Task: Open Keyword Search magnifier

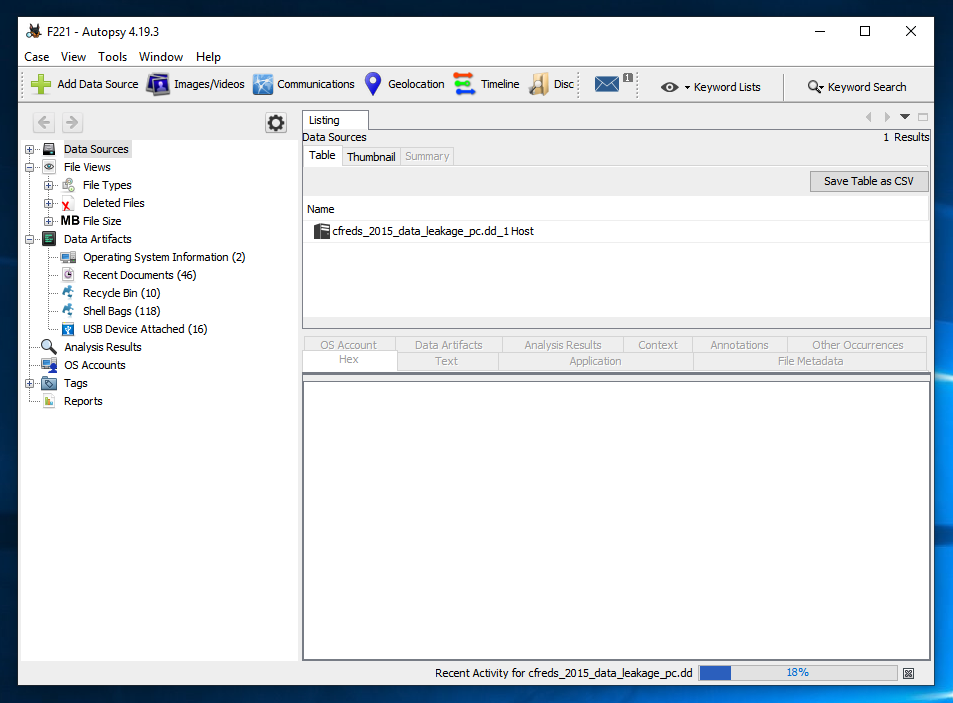Action: (x=816, y=87)
